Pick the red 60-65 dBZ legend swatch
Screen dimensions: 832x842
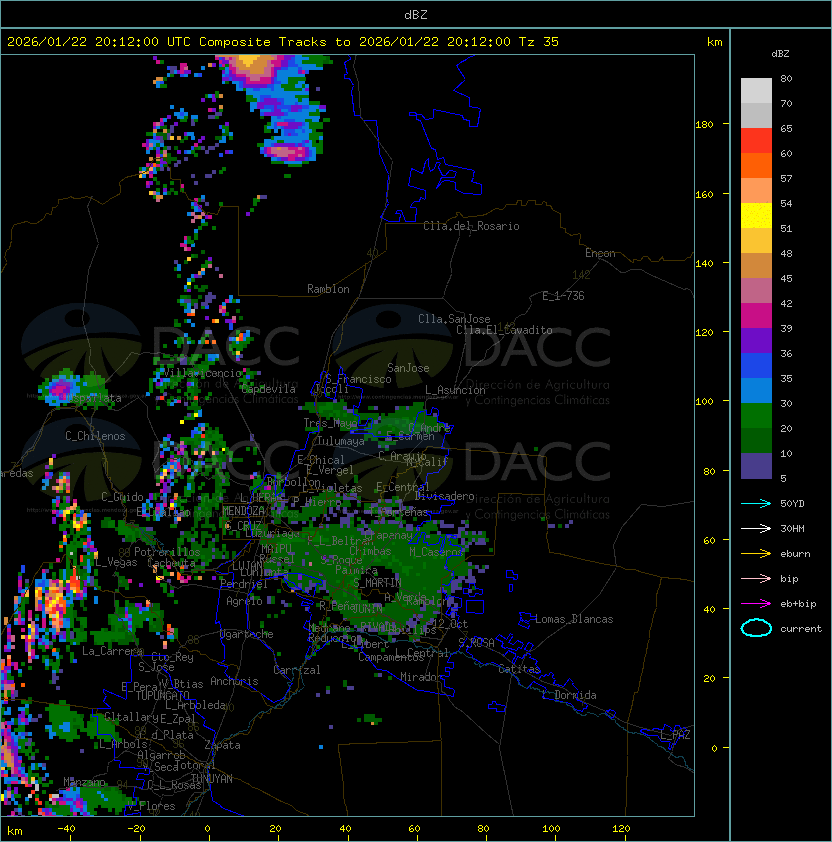pos(756,141)
